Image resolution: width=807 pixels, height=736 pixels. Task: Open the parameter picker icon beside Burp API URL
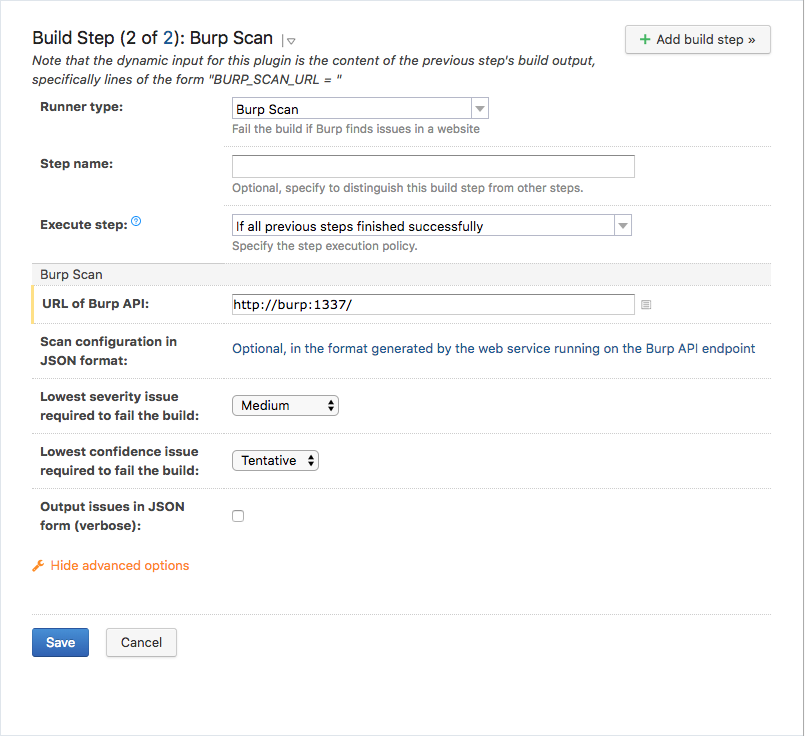coord(646,305)
